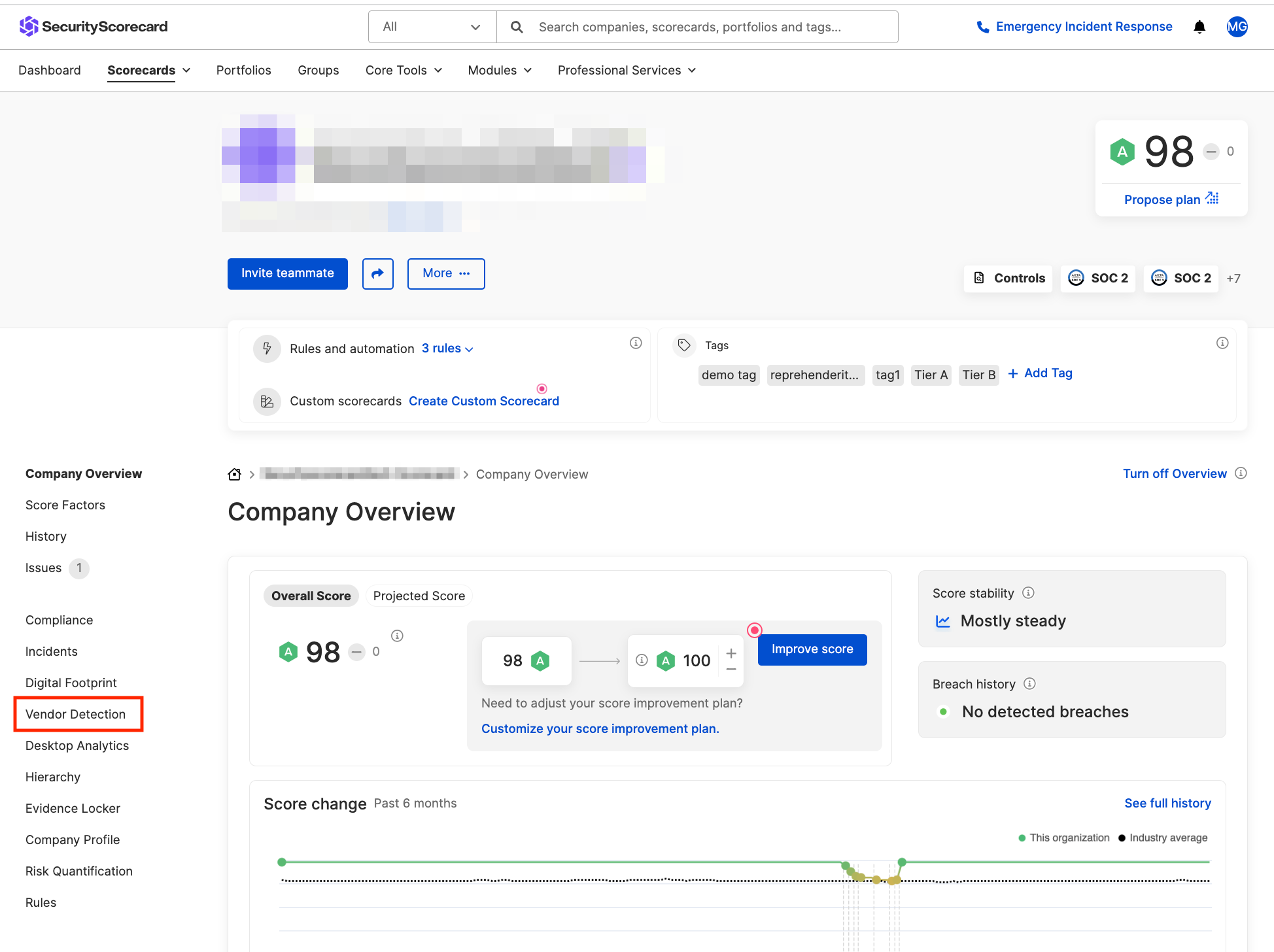Click the Propose plan chart icon
1274x952 pixels.
pyautogui.click(x=1213, y=198)
